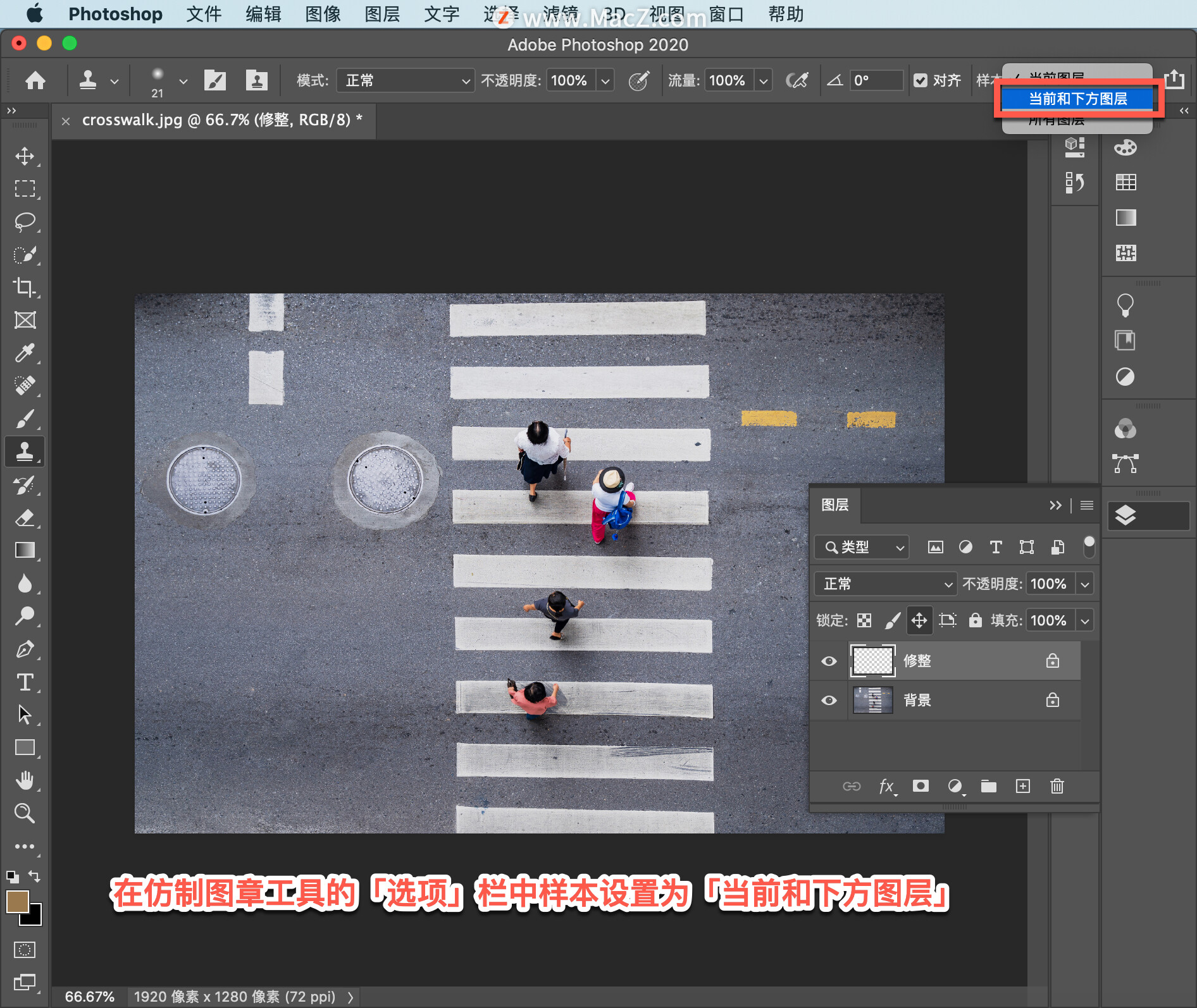Image resolution: width=1197 pixels, height=1008 pixels.
Task: Select the Blur tool
Action: 25,584
